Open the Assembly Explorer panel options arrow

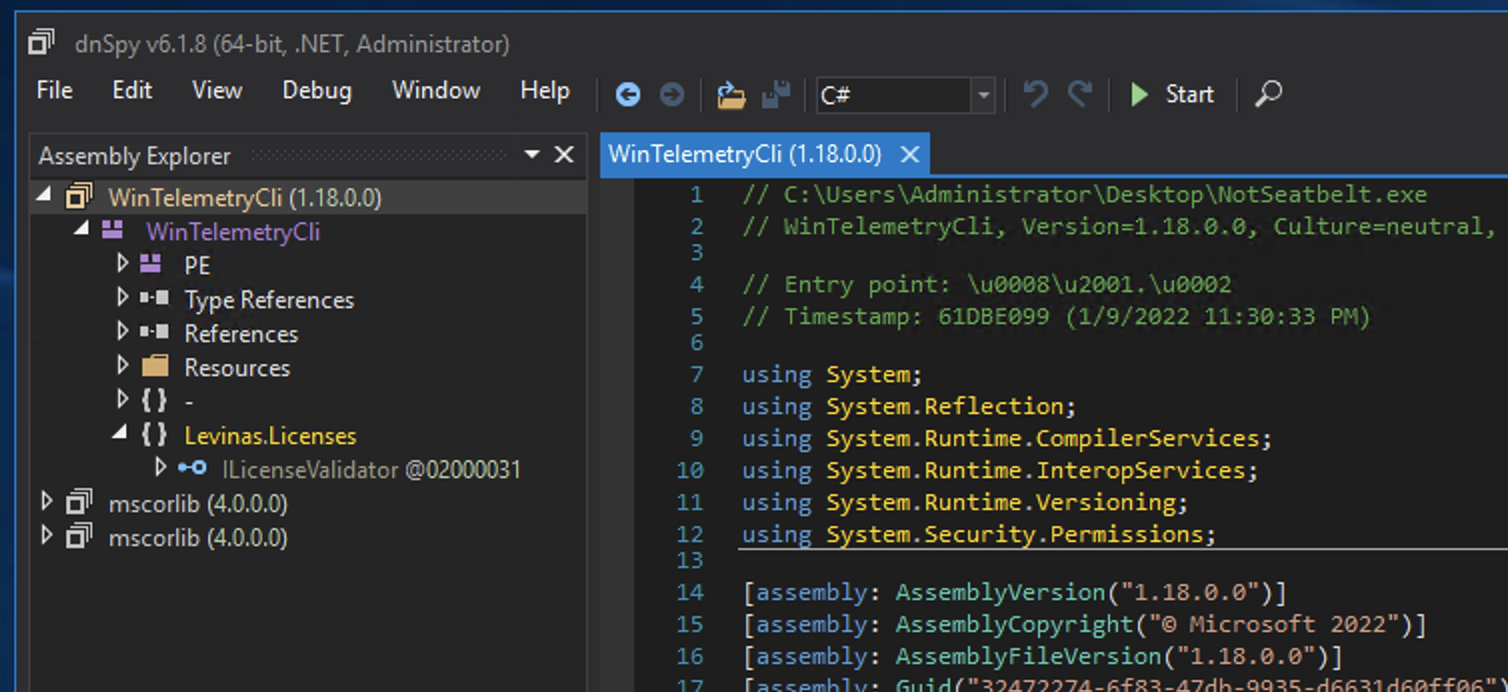point(532,155)
